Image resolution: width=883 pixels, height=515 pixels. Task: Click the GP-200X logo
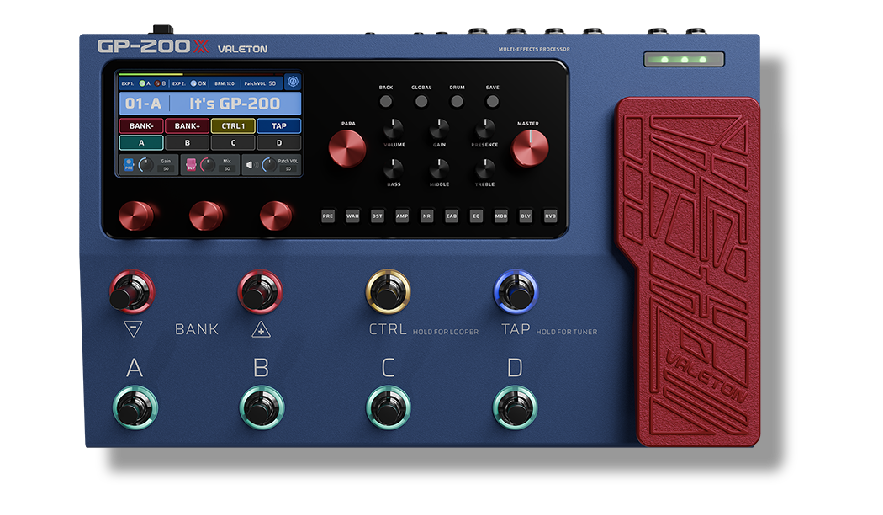(153, 46)
